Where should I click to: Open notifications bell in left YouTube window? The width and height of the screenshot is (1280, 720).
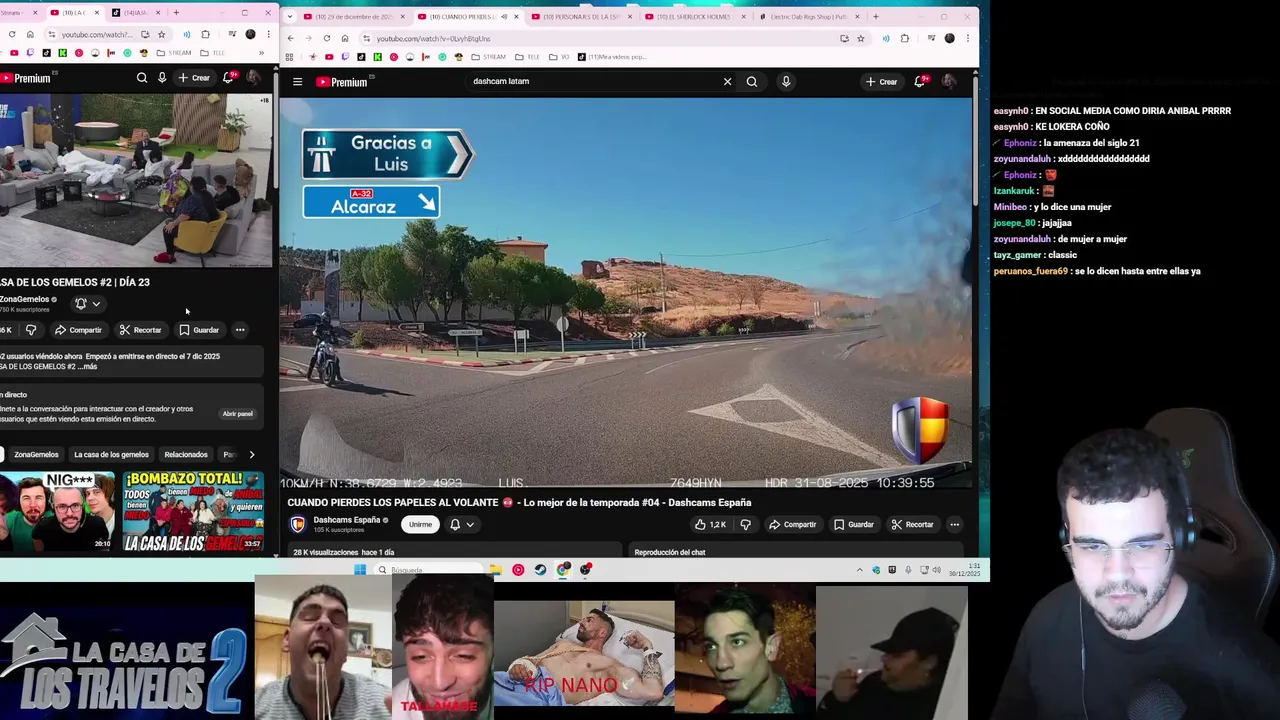[229, 78]
